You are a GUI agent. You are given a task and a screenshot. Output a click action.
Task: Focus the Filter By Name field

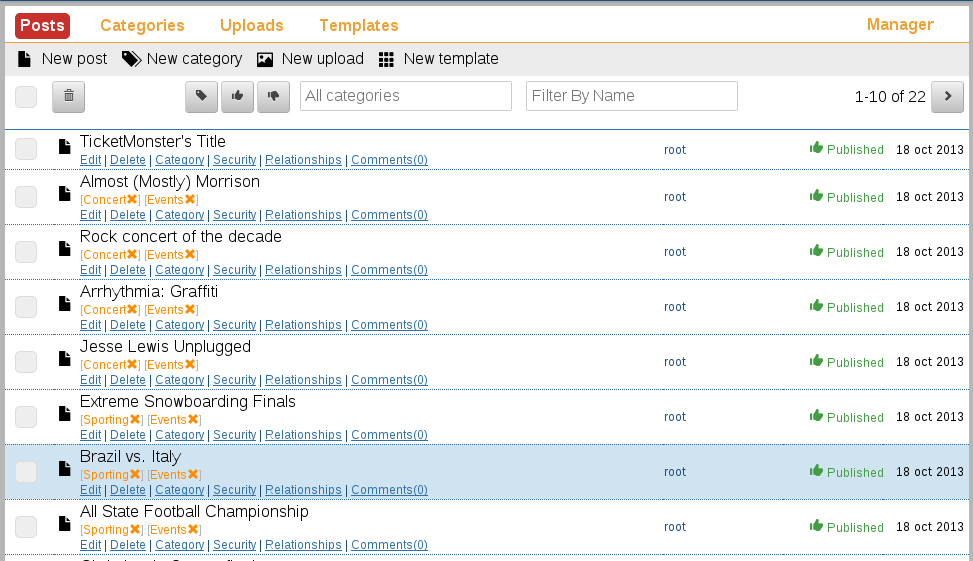(632, 96)
